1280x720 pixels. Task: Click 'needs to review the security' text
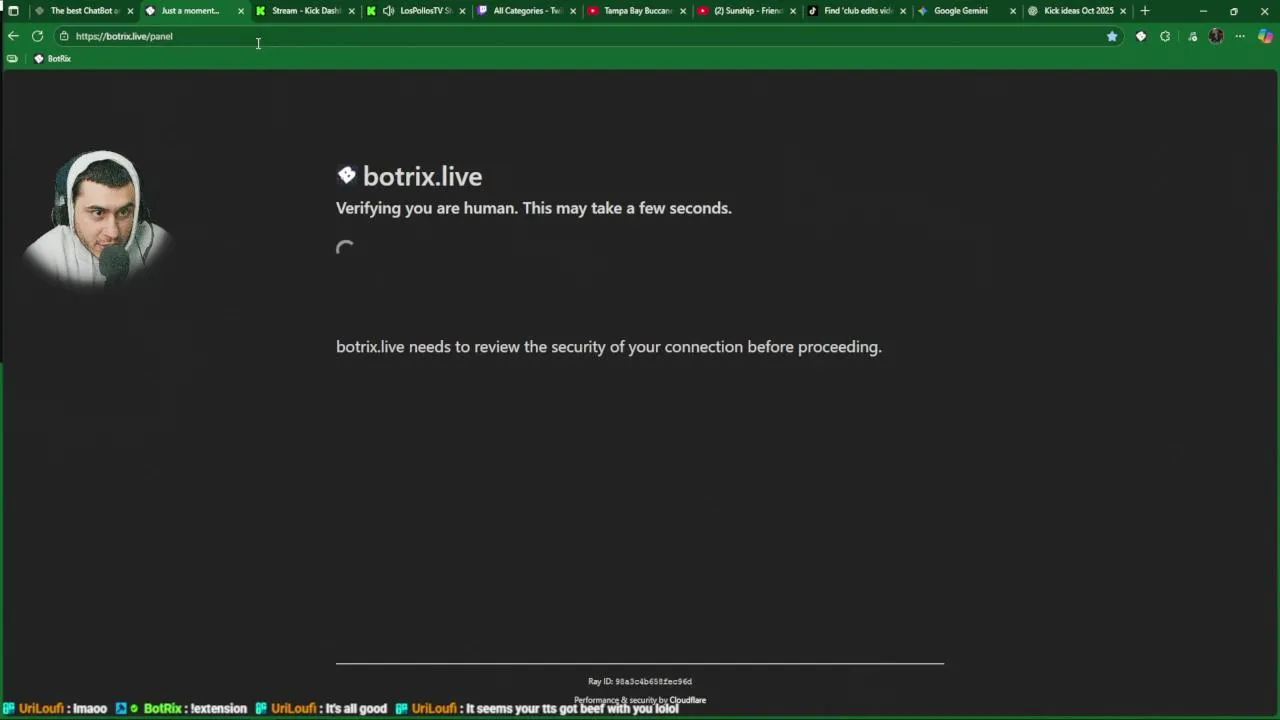pyautogui.click(x=609, y=347)
